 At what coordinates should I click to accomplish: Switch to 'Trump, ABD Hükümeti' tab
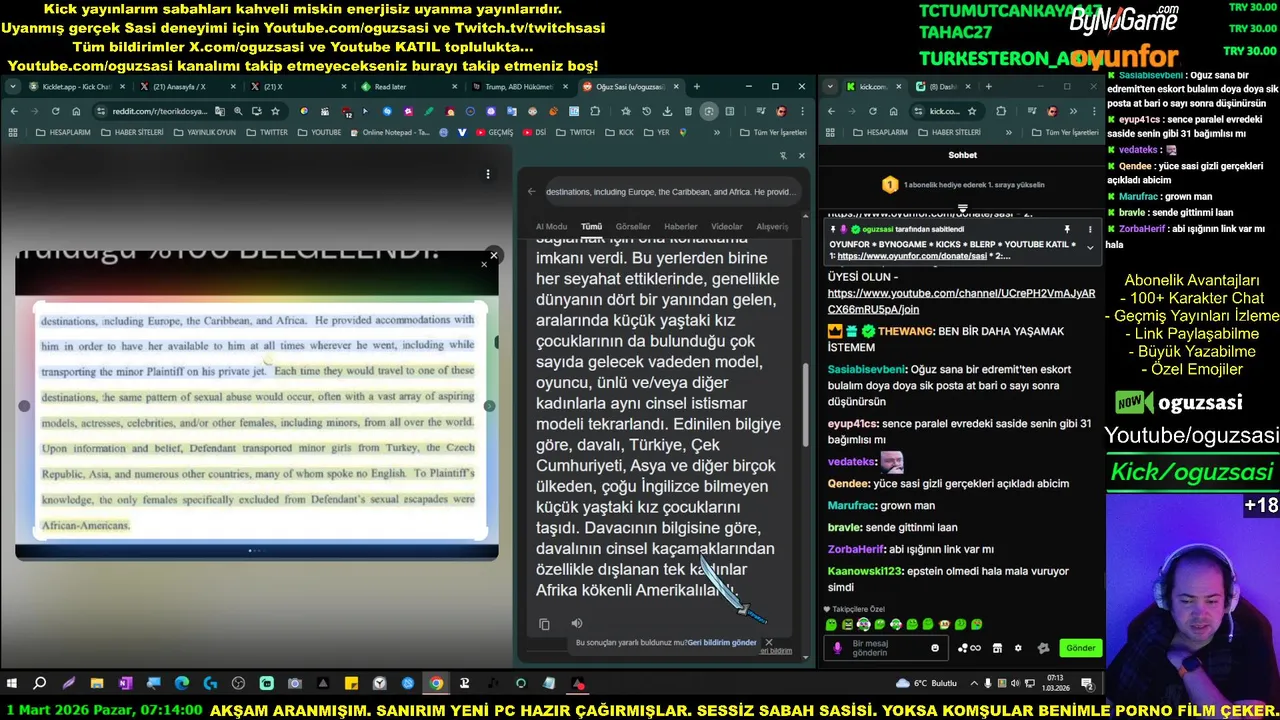pos(518,86)
